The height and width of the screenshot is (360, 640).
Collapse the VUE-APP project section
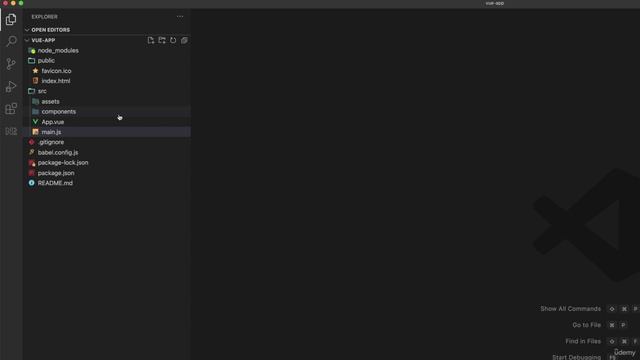click(43, 40)
